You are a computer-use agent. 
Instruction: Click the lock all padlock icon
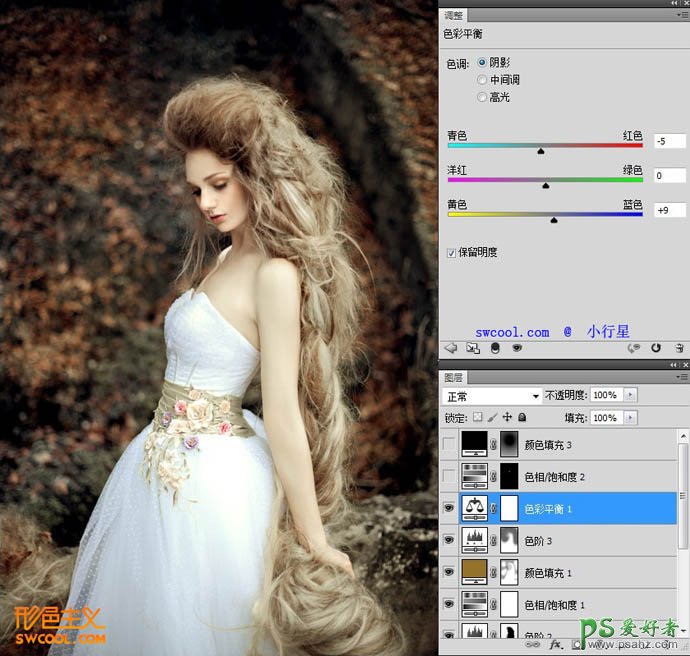(523, 417)
